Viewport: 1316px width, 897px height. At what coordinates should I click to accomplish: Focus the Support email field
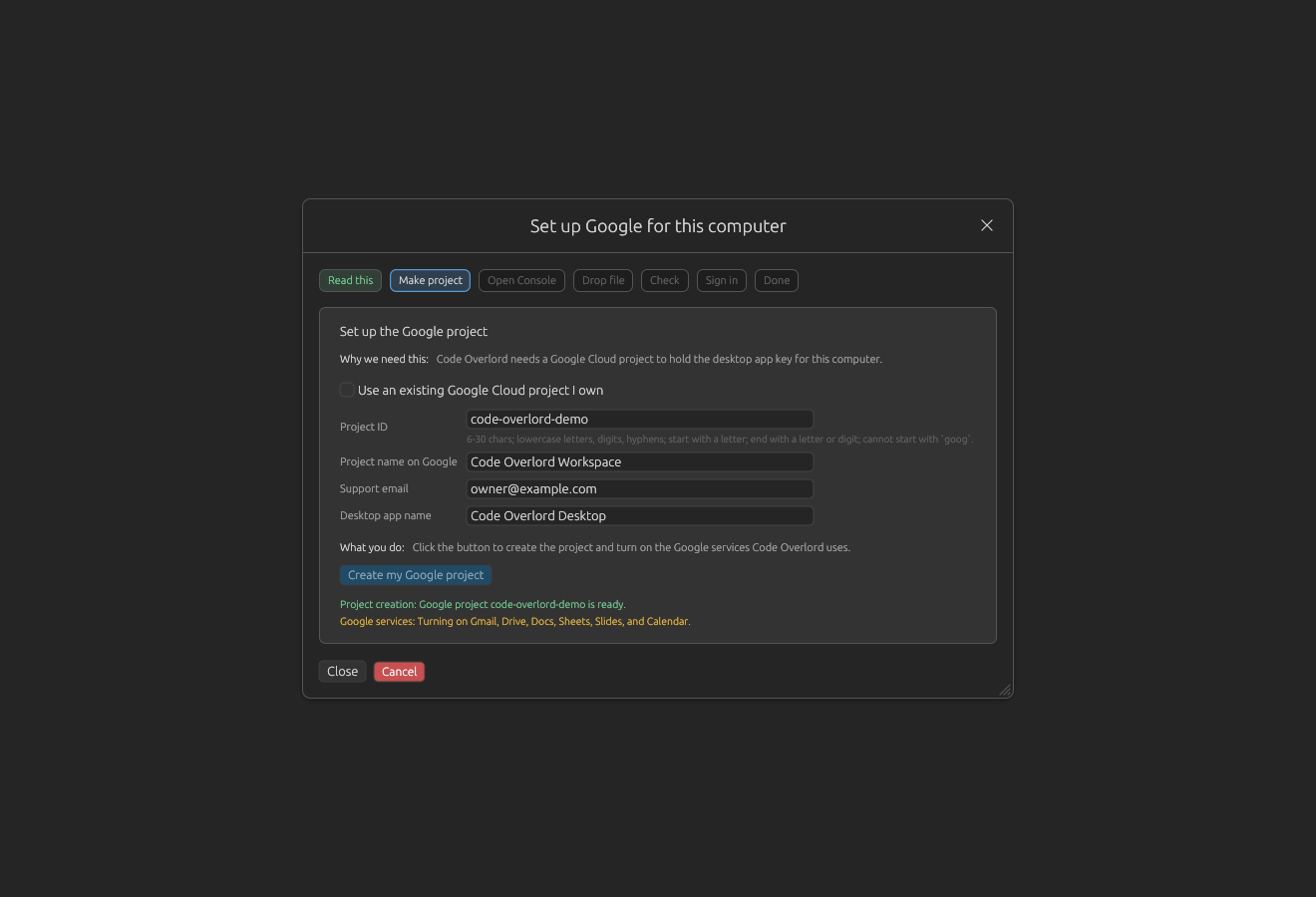640,489
